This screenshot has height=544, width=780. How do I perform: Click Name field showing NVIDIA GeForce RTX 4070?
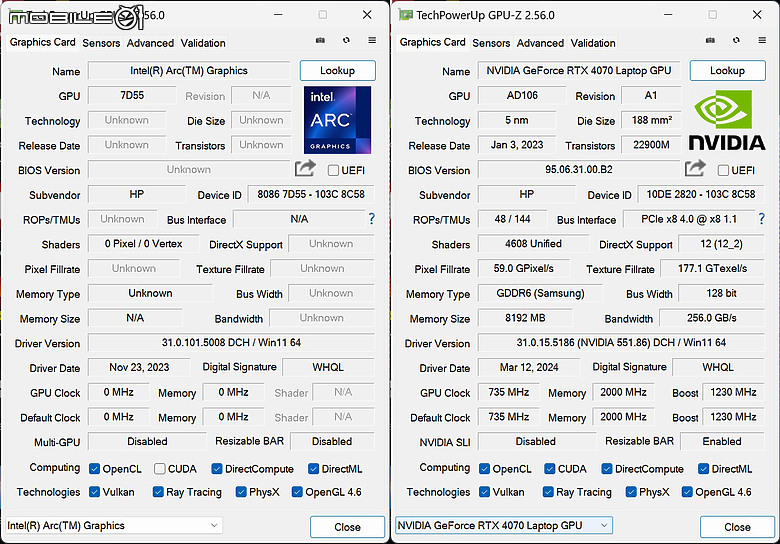pos(579,71)
